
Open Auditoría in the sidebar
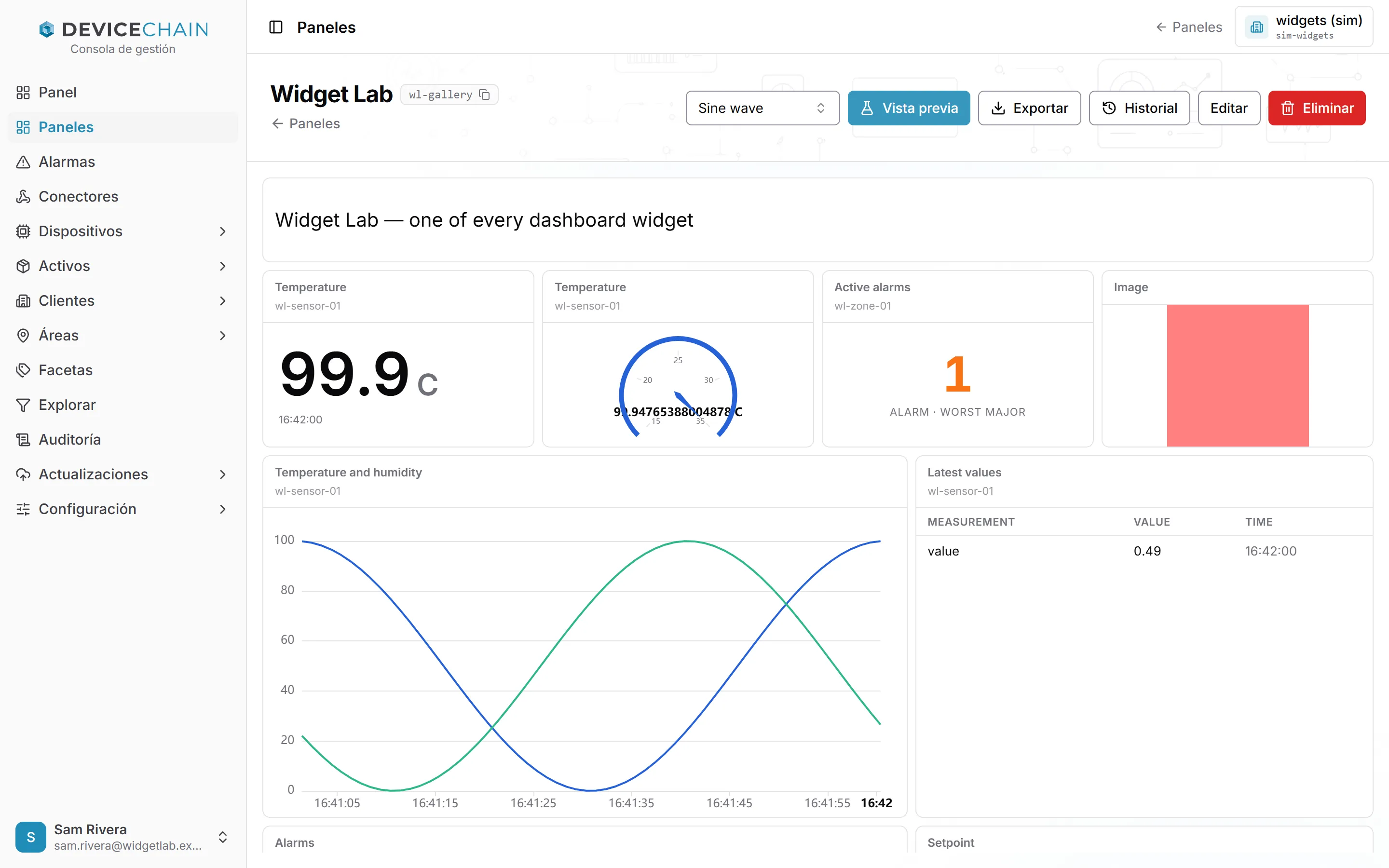[123, 440]
